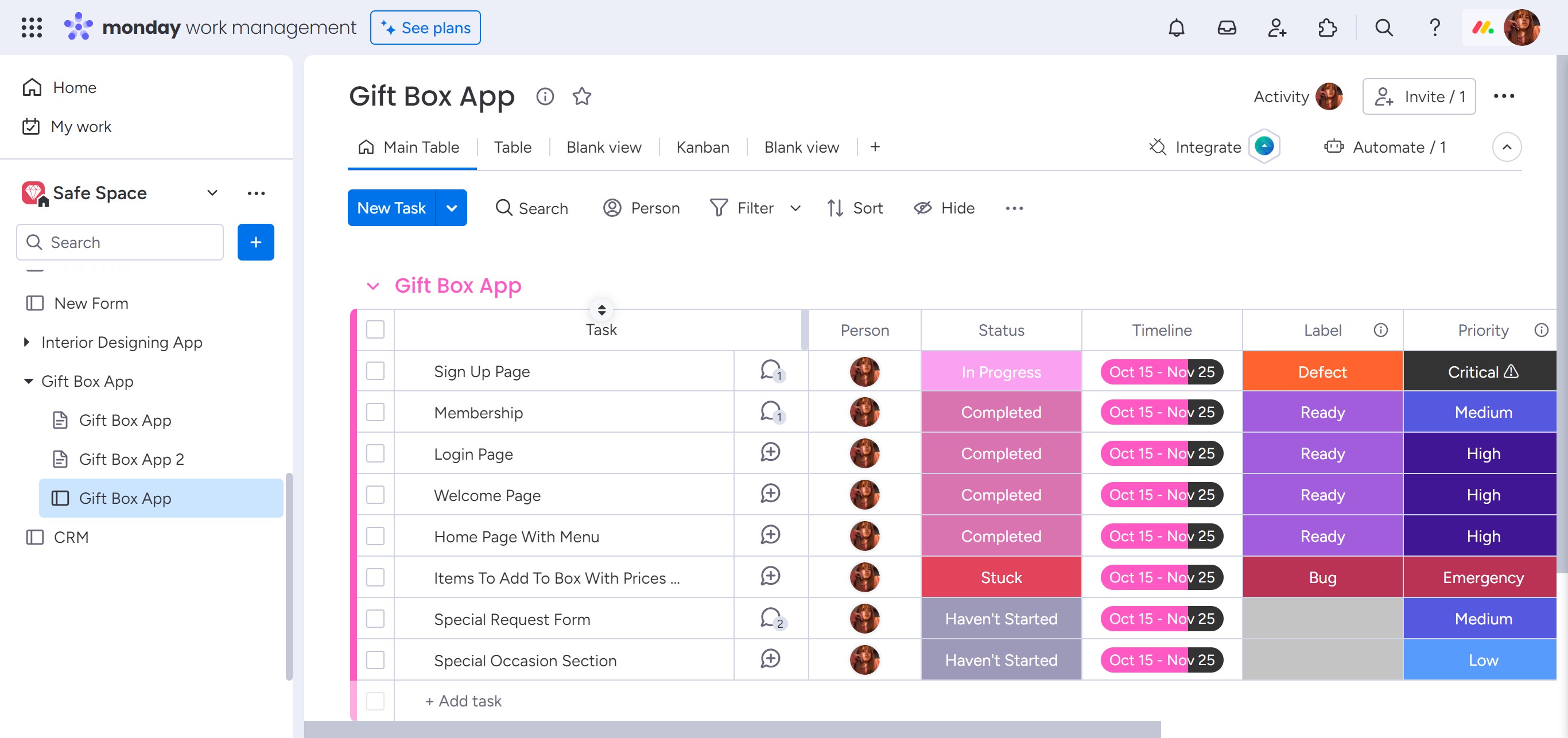Viewport: 1568px width, 738px height.
Task: Open Sign Up Page conversation bubble
Action: click(x=771, y=371)
